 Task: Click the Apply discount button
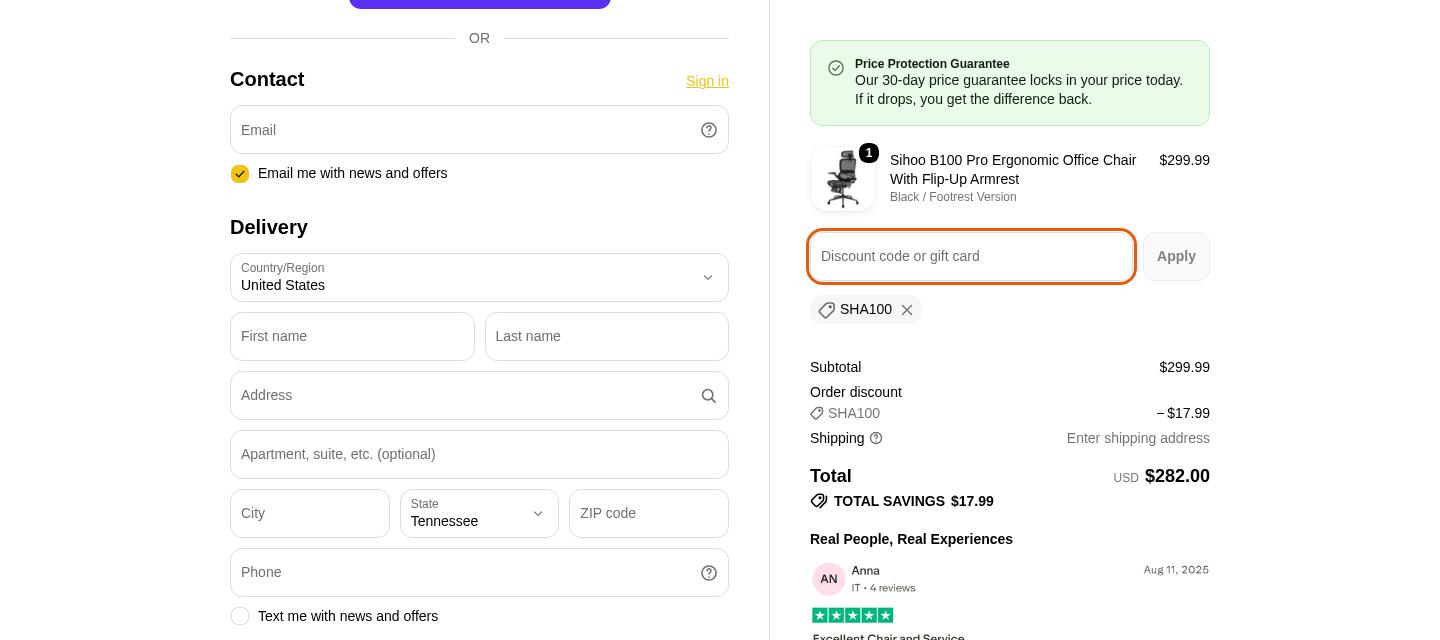[x=1176, y=256]
